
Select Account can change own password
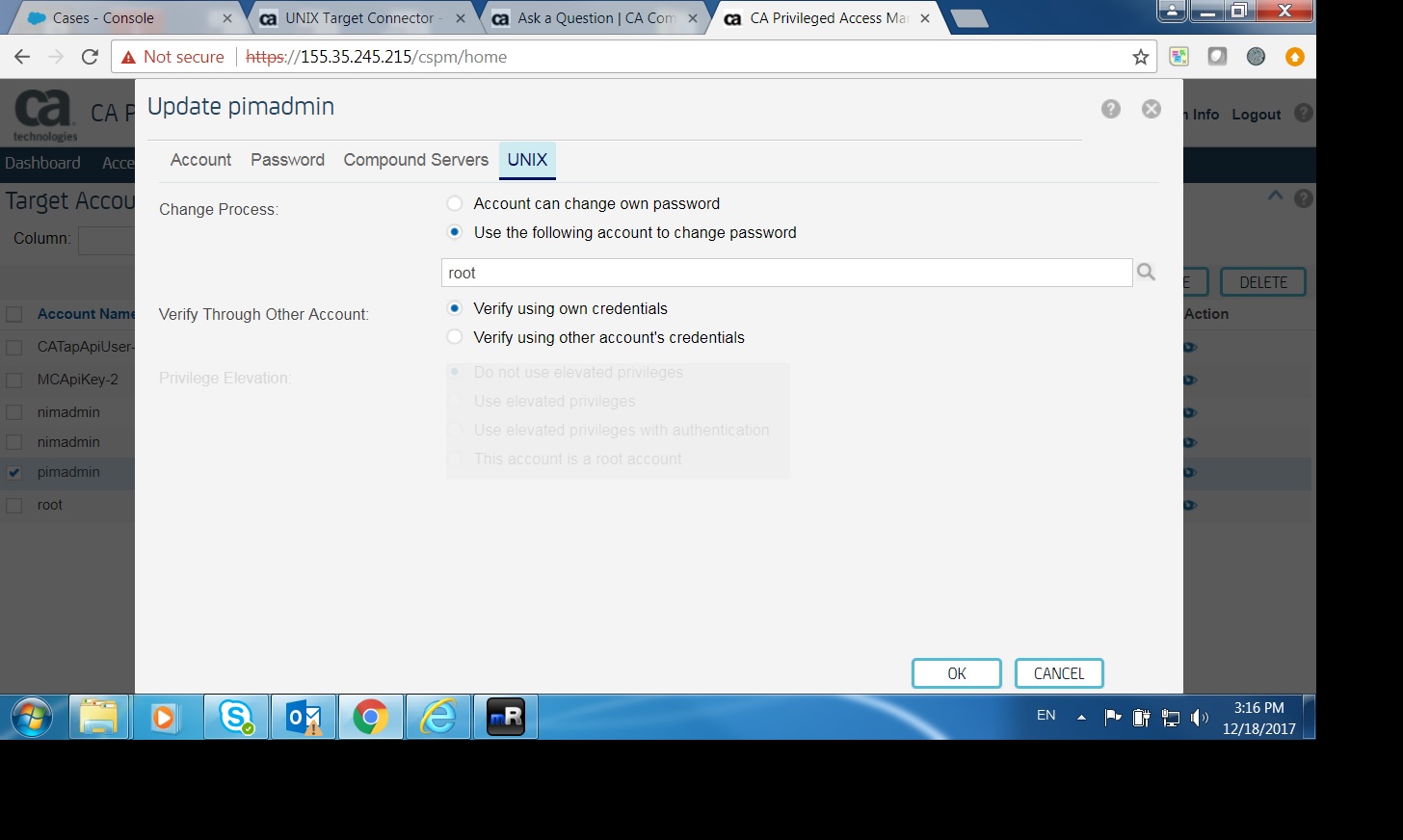(455, 203)
